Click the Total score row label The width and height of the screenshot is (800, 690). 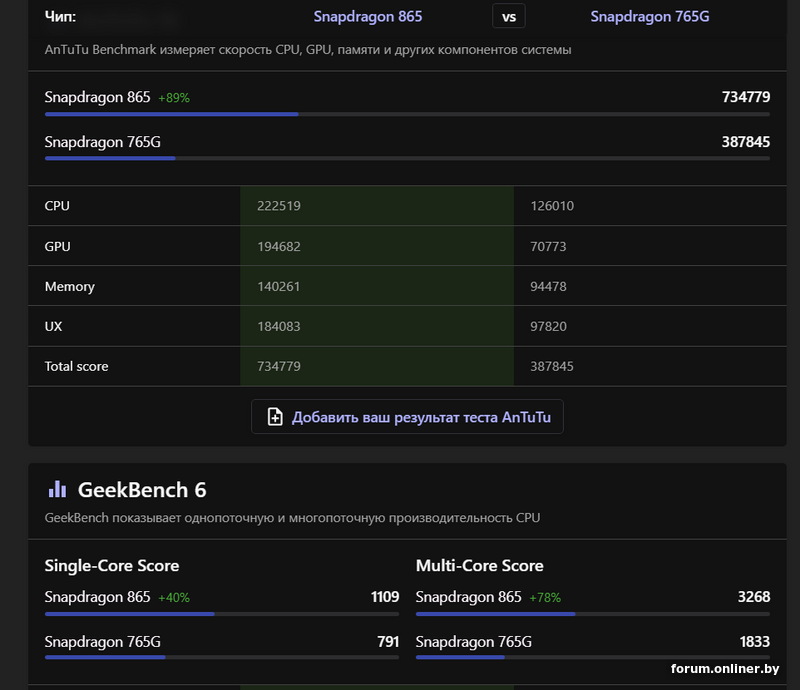(76, 366)
